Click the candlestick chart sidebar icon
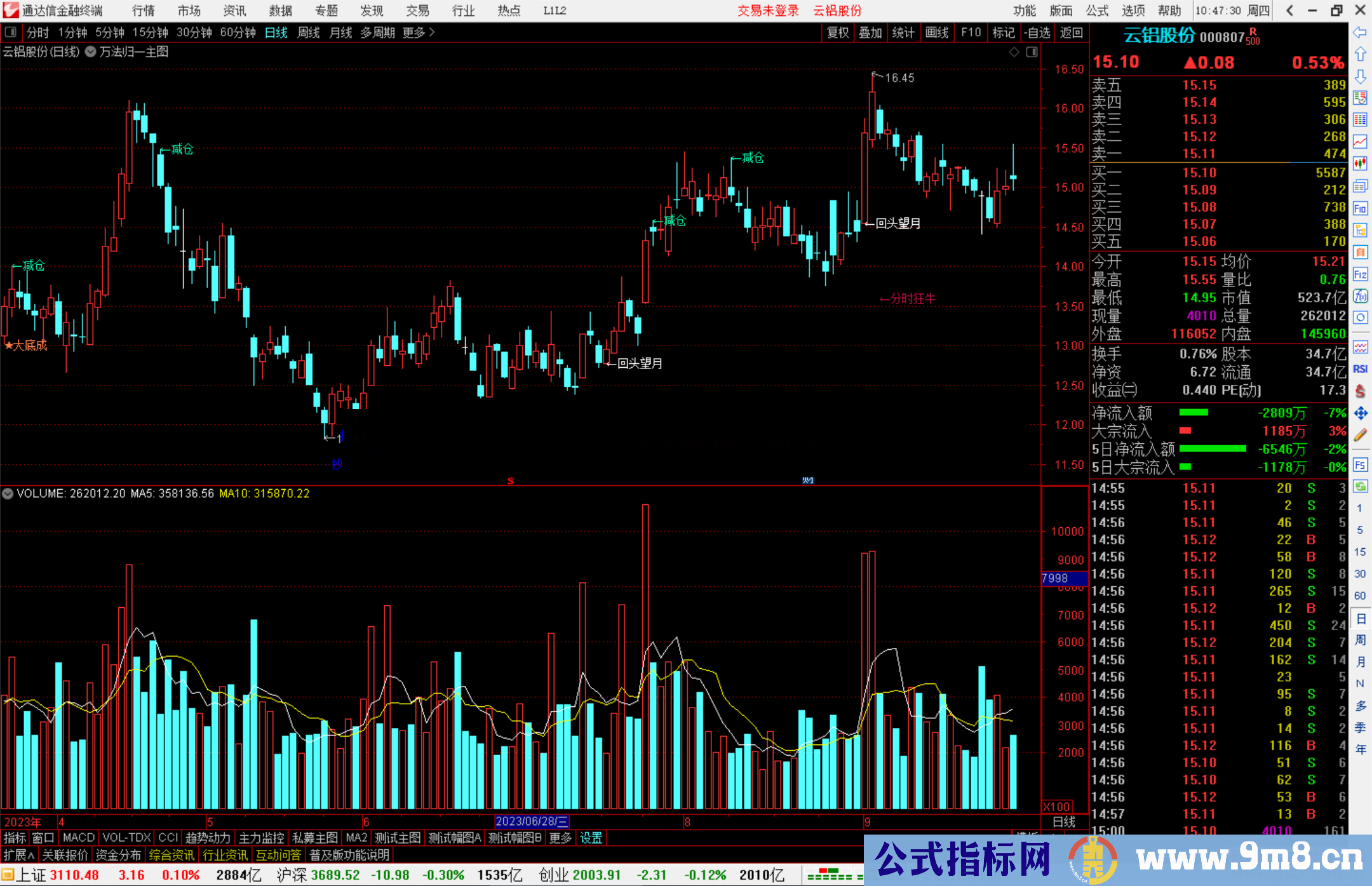The image size is (1372, 886). [1360, 163]
